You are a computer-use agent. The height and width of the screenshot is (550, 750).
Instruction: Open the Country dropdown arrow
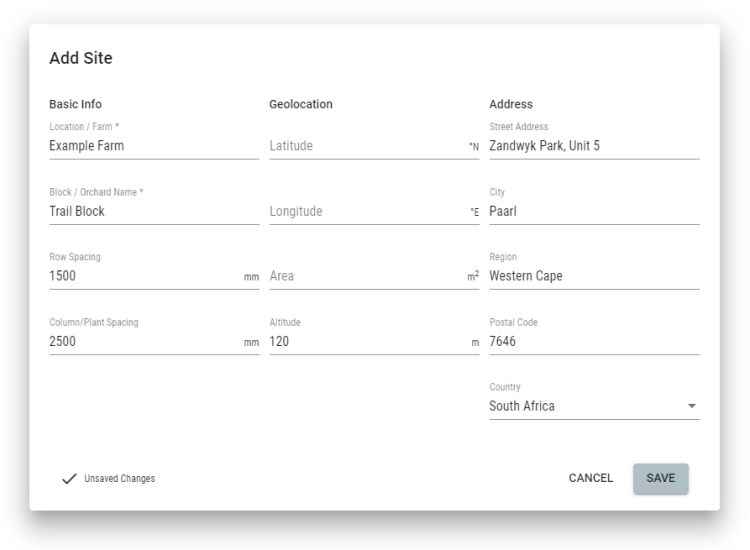click(692, 407)
